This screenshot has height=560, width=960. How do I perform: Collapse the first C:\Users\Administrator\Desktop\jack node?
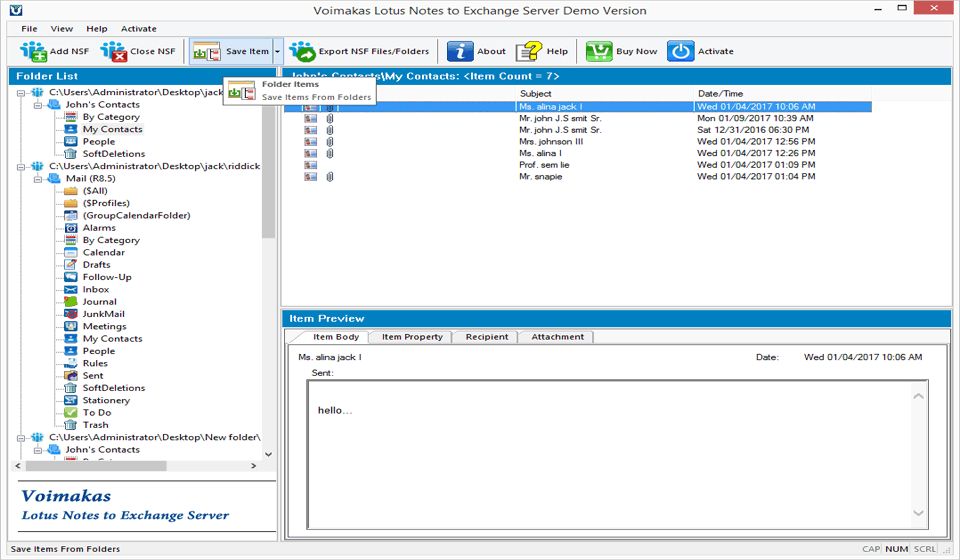point(21,92)
